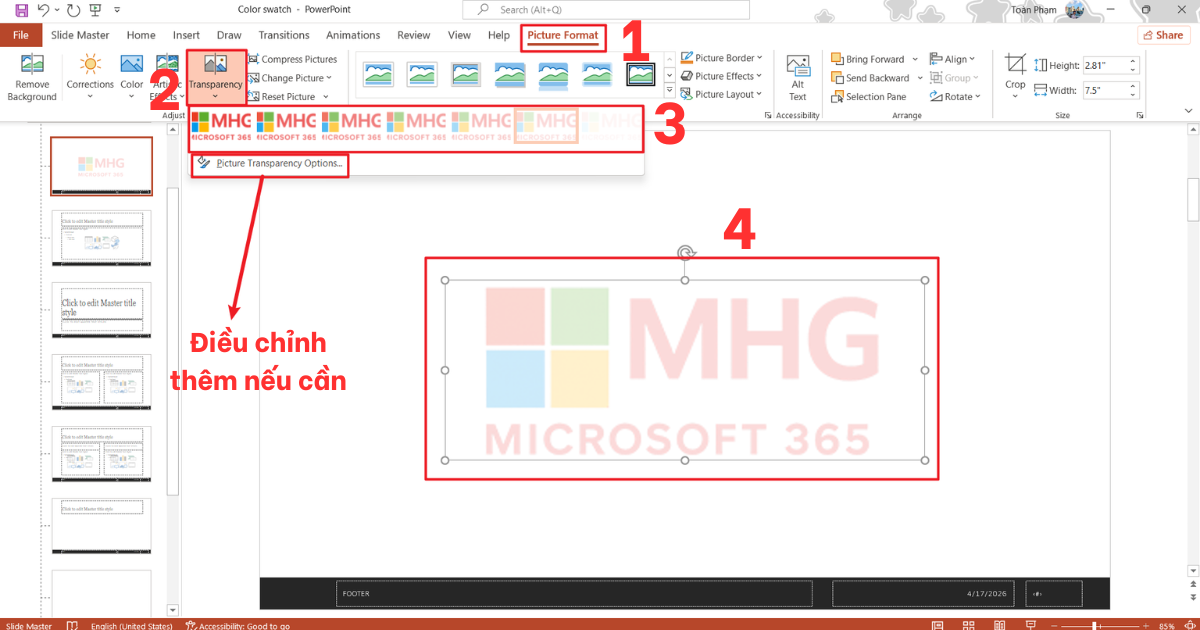1200x630 pixels.
Task: Click the MHG Microsoft 365 logo picture
Action: (x=684, y=370)
